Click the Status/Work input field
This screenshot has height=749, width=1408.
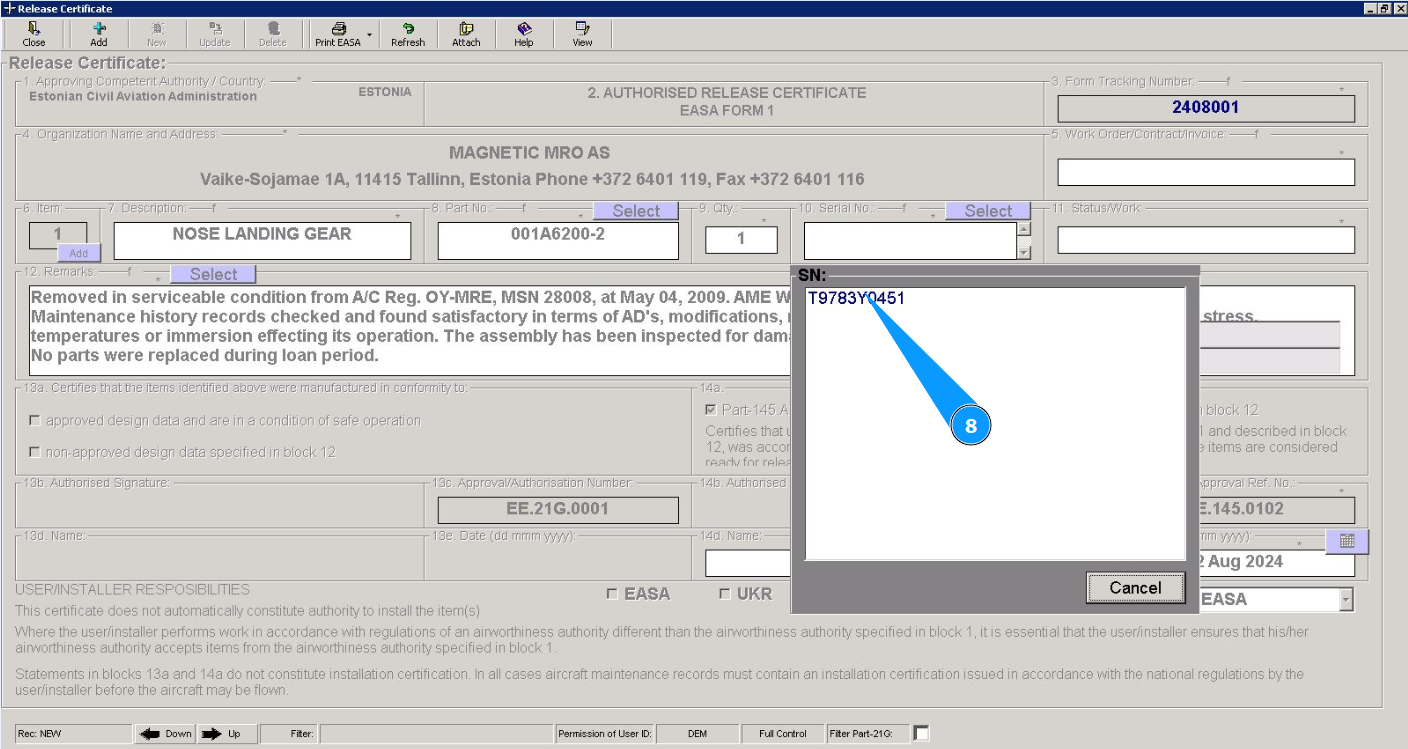coord(1206,240)
